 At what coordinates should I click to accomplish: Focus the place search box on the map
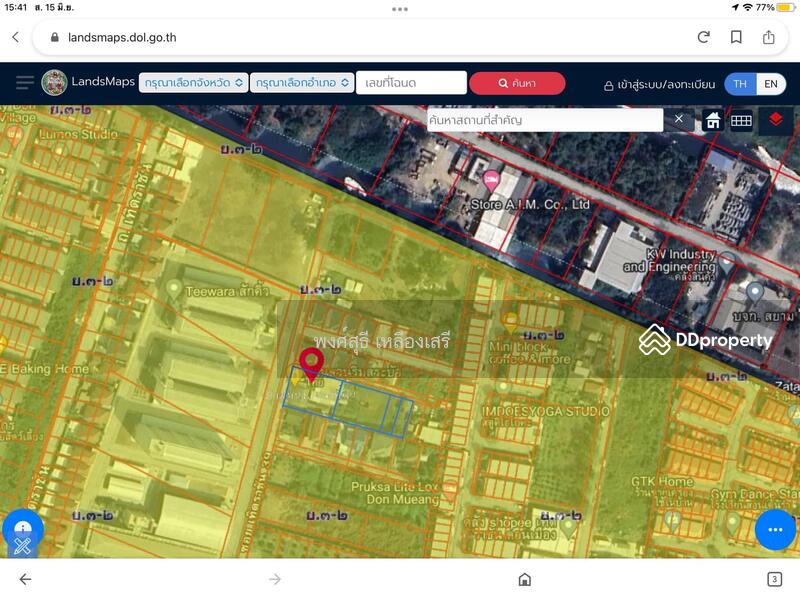coord(543,120)
